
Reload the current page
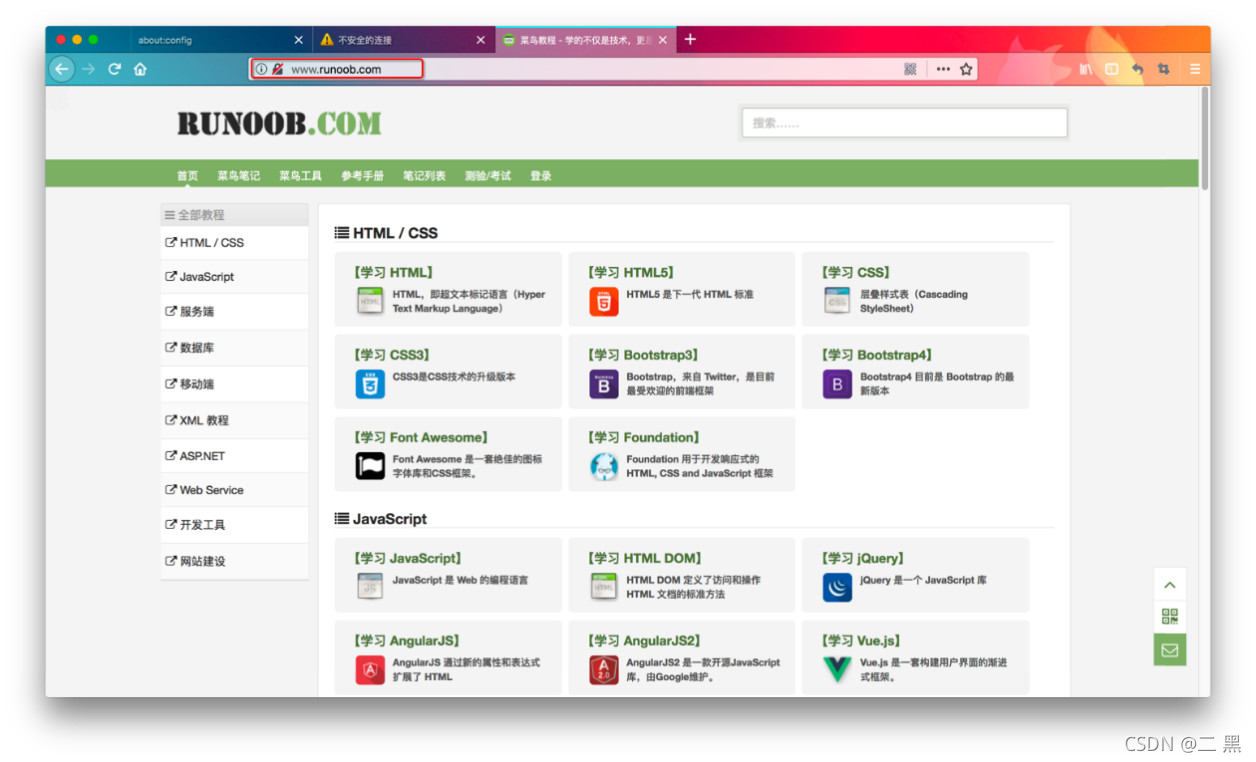[114, 69]
